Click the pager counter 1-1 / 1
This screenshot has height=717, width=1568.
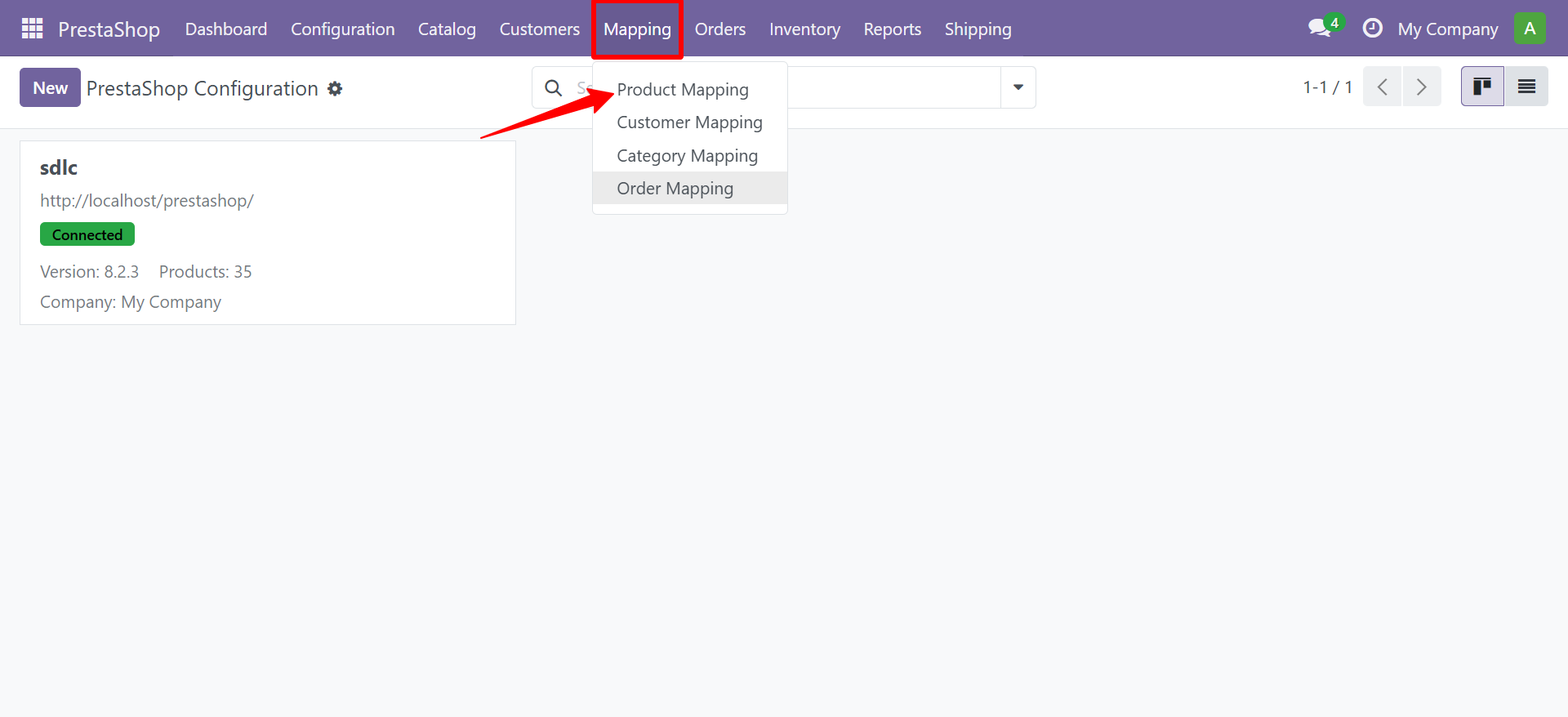(x=1328, y=87)
